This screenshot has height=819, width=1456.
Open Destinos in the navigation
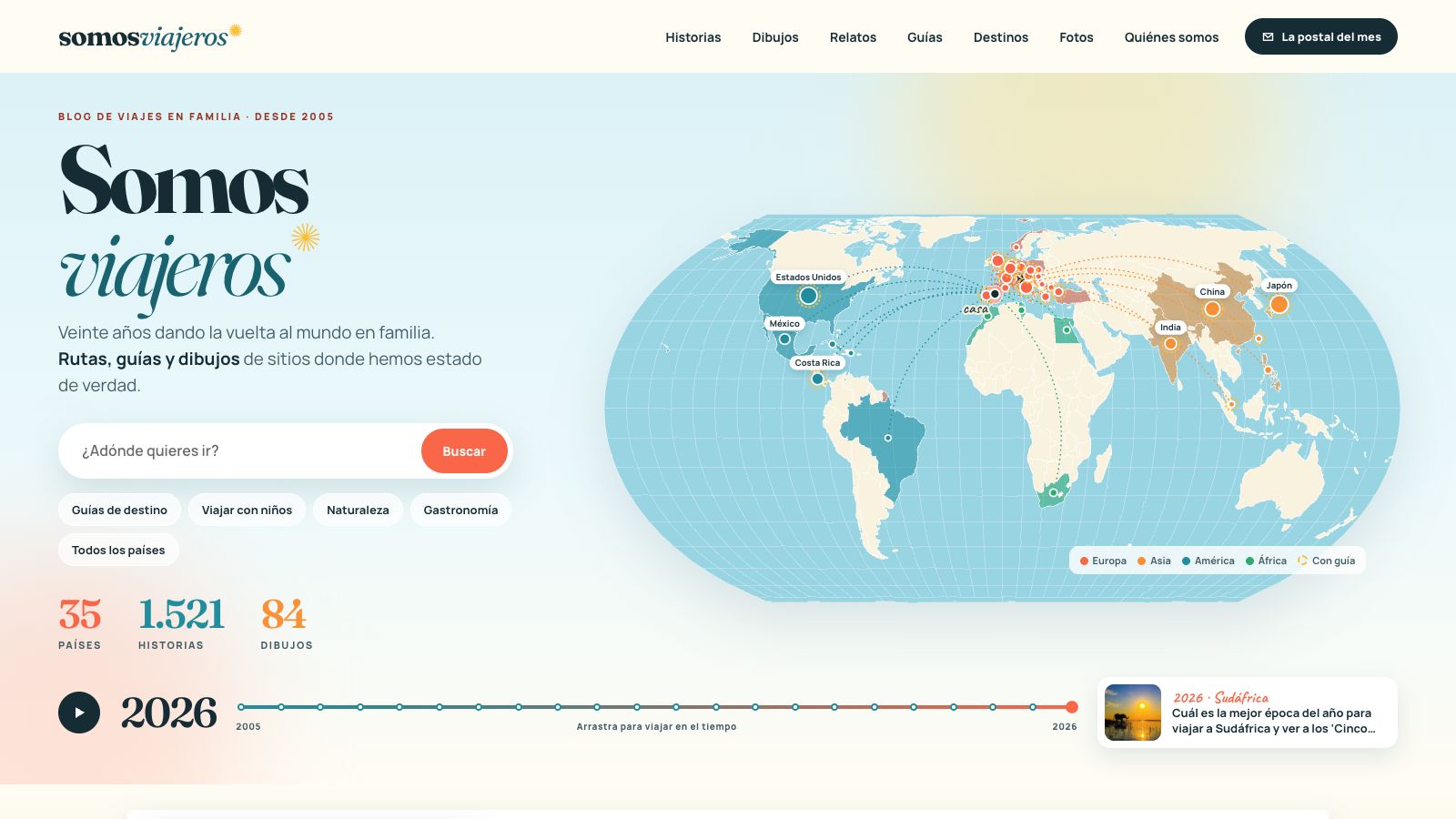point(1001,37)
